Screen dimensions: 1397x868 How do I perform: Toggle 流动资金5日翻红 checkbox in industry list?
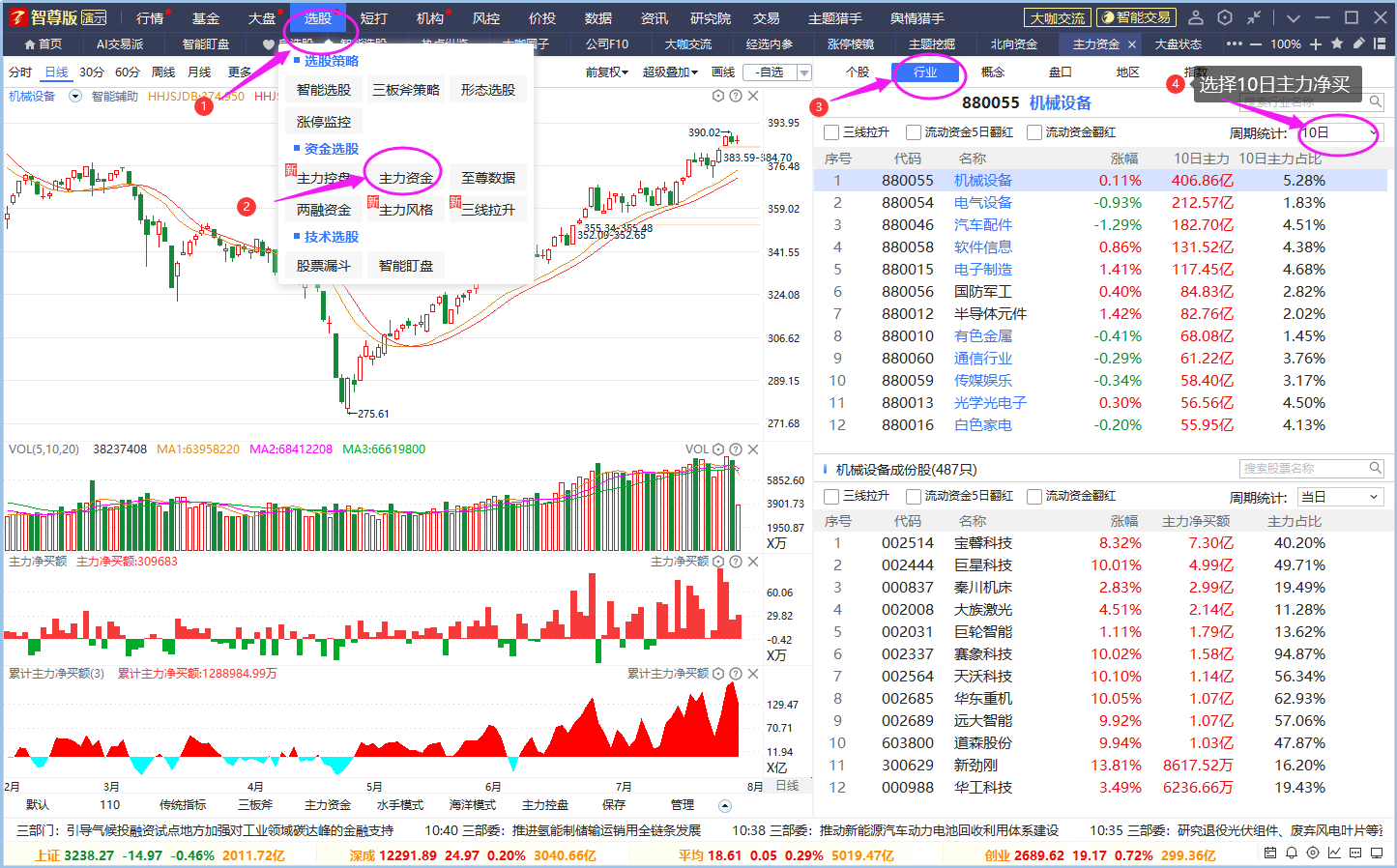pyautogui.click(x=914, y=132)
